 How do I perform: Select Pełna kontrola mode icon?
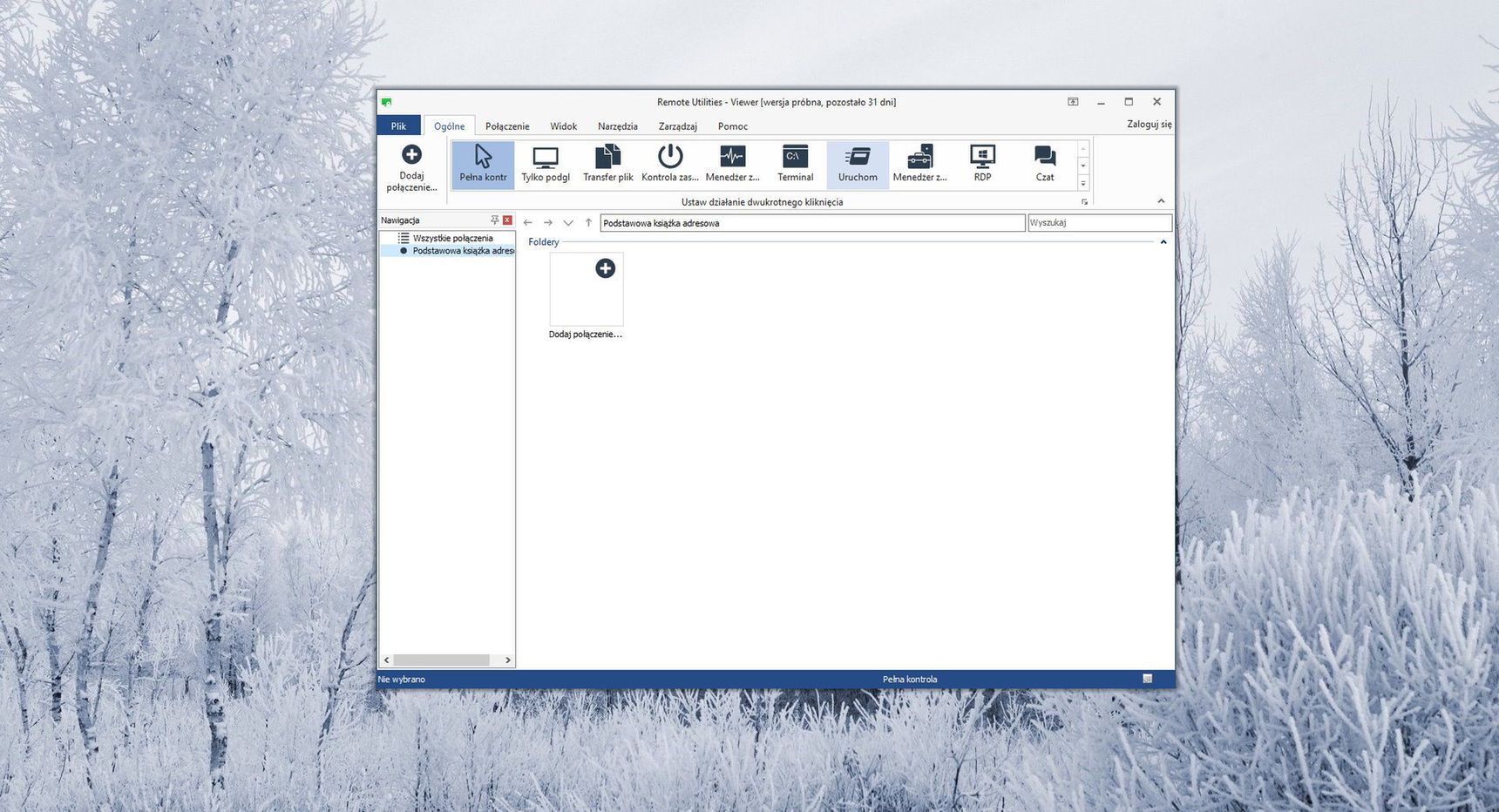point(483,165)
